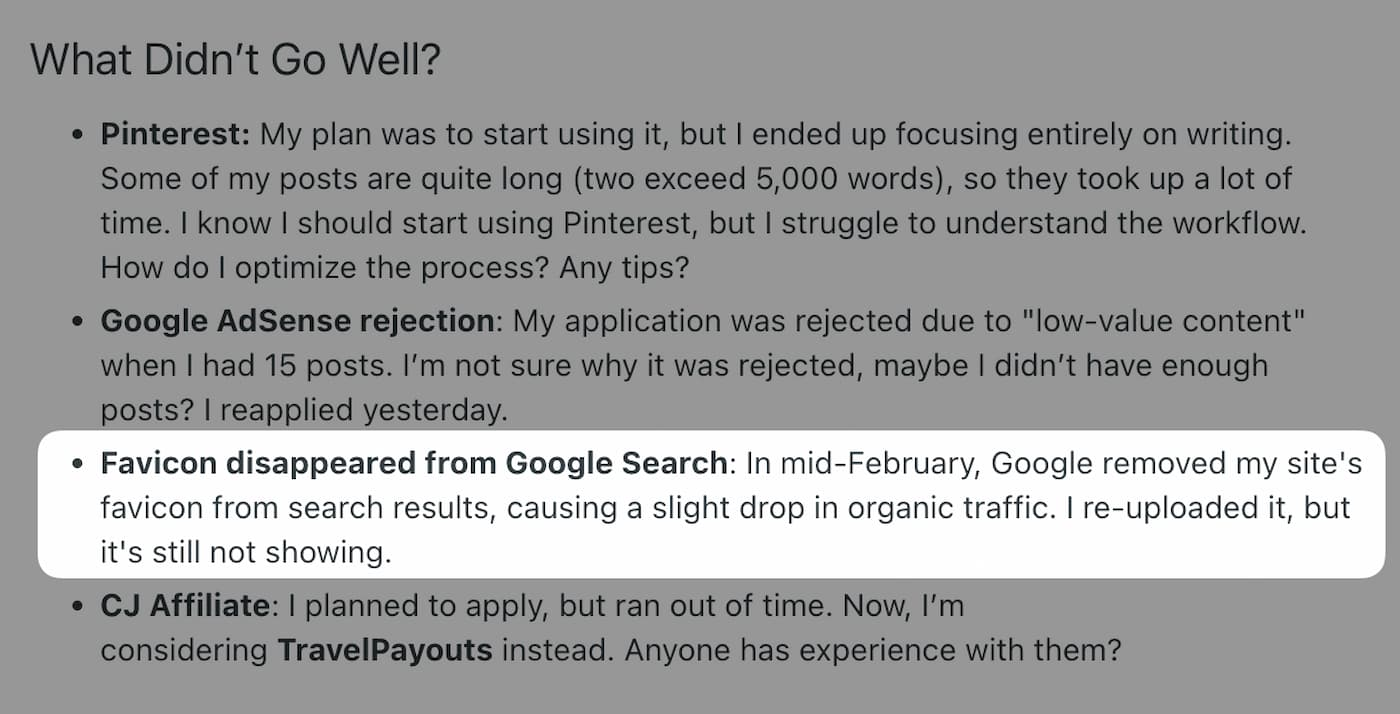Click the bold "Pinterest:" label

point(175,135)
